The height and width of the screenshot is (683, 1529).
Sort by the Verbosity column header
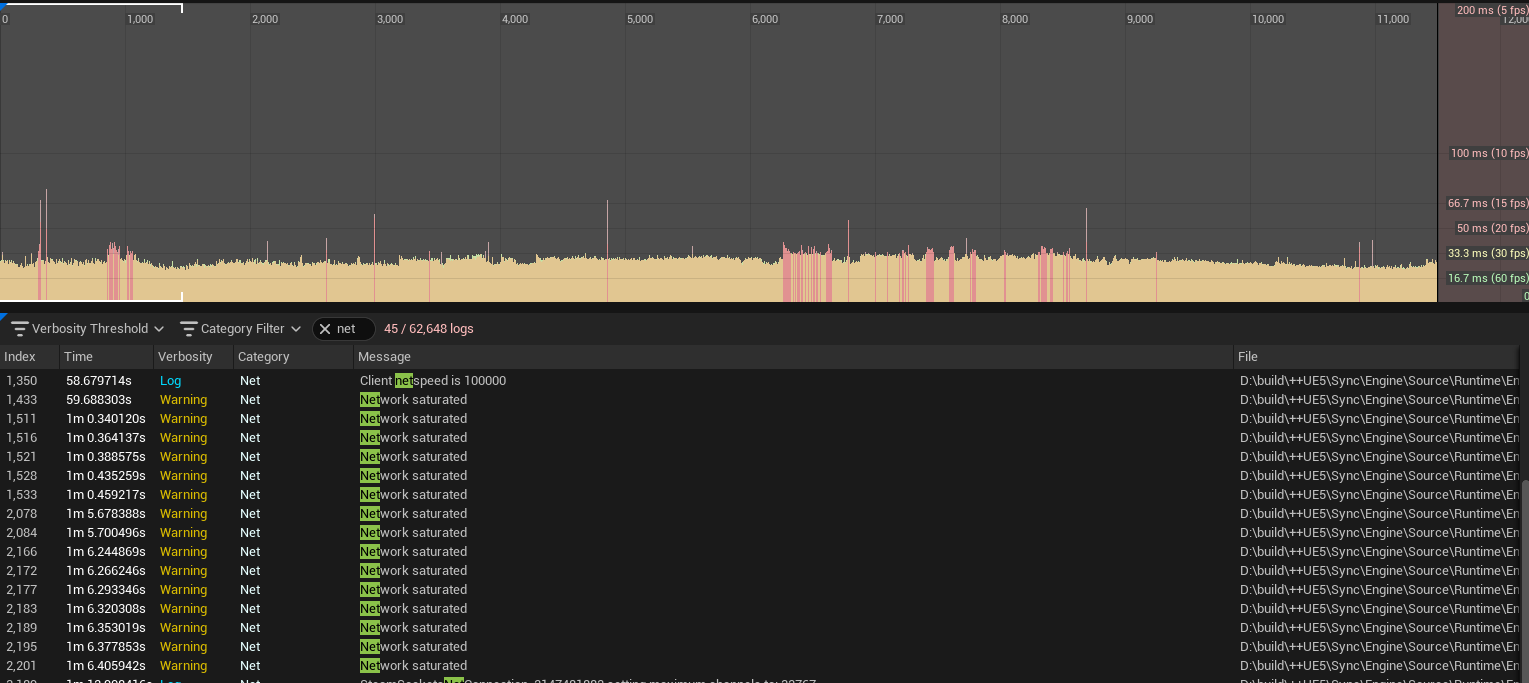185,357
